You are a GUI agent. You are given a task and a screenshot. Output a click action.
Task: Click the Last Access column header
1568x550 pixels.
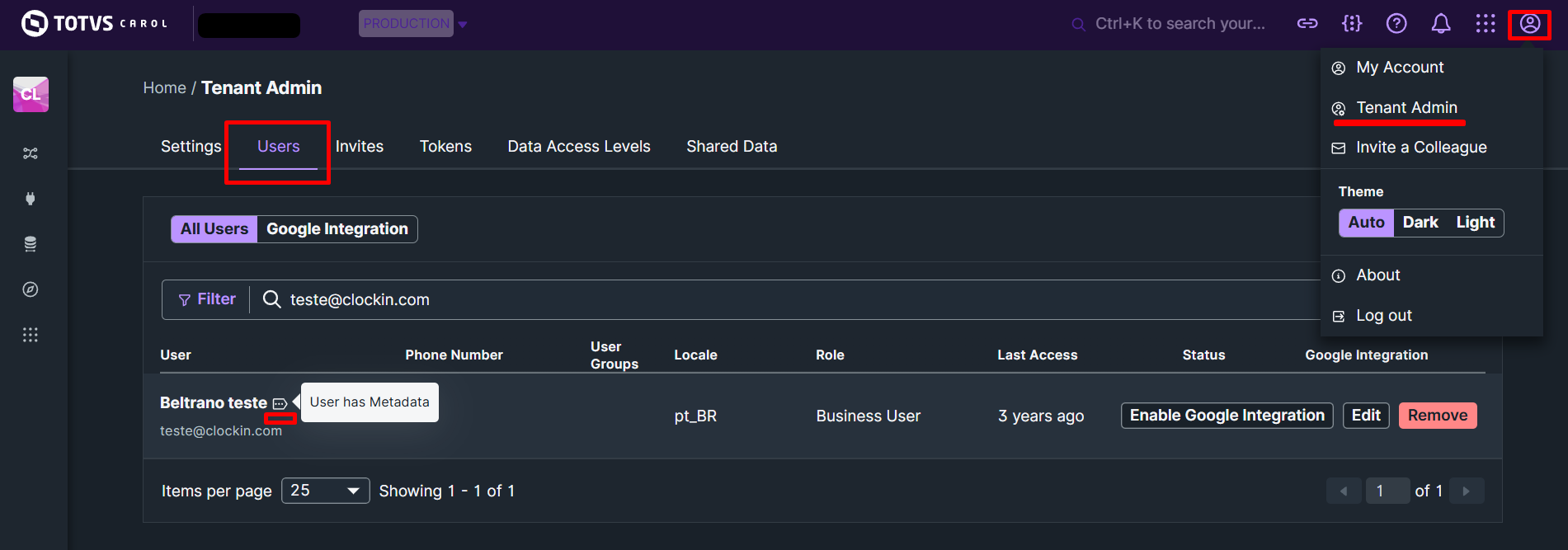pyautogui.click(x=1037, y=355)
